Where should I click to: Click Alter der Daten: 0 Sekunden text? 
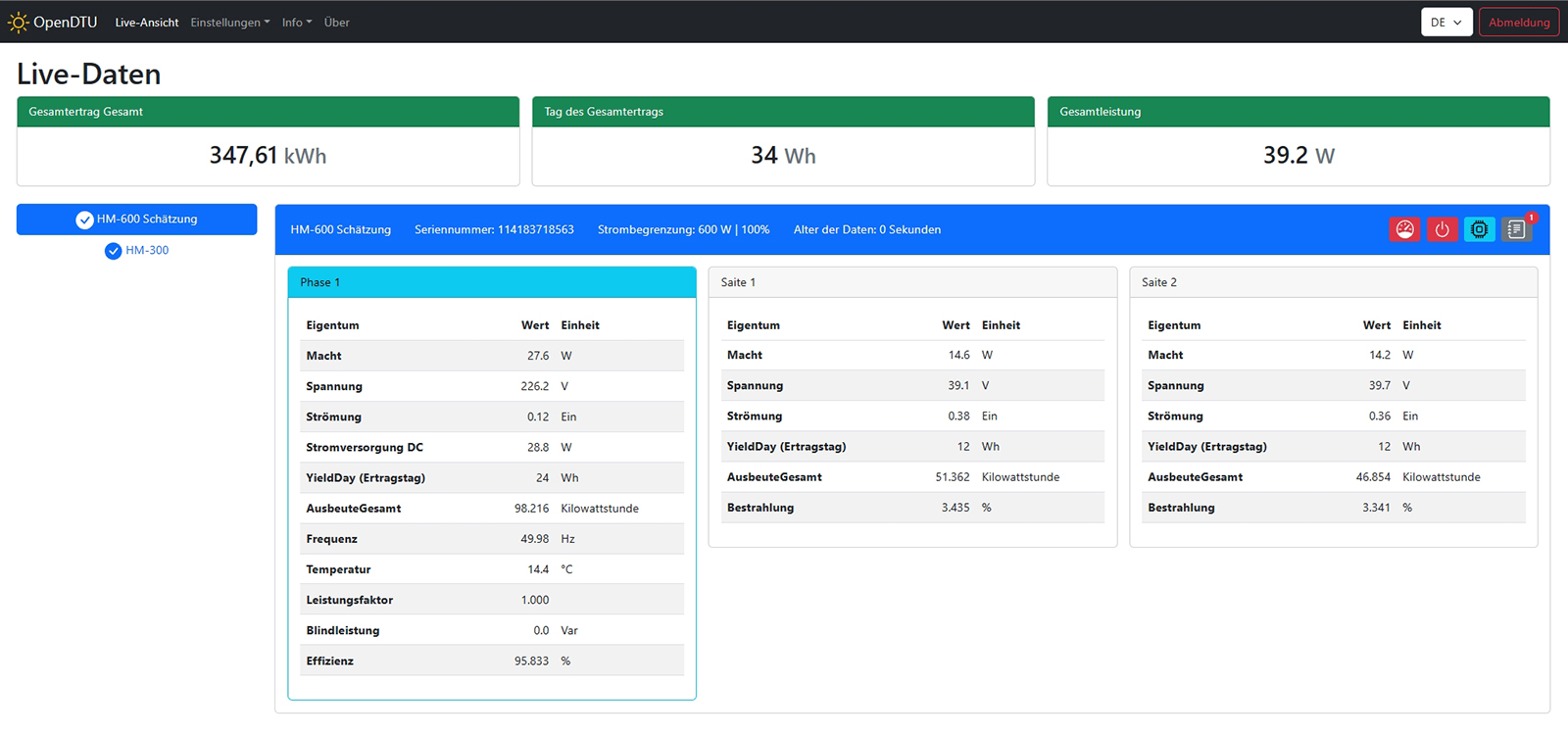point(867,229)
